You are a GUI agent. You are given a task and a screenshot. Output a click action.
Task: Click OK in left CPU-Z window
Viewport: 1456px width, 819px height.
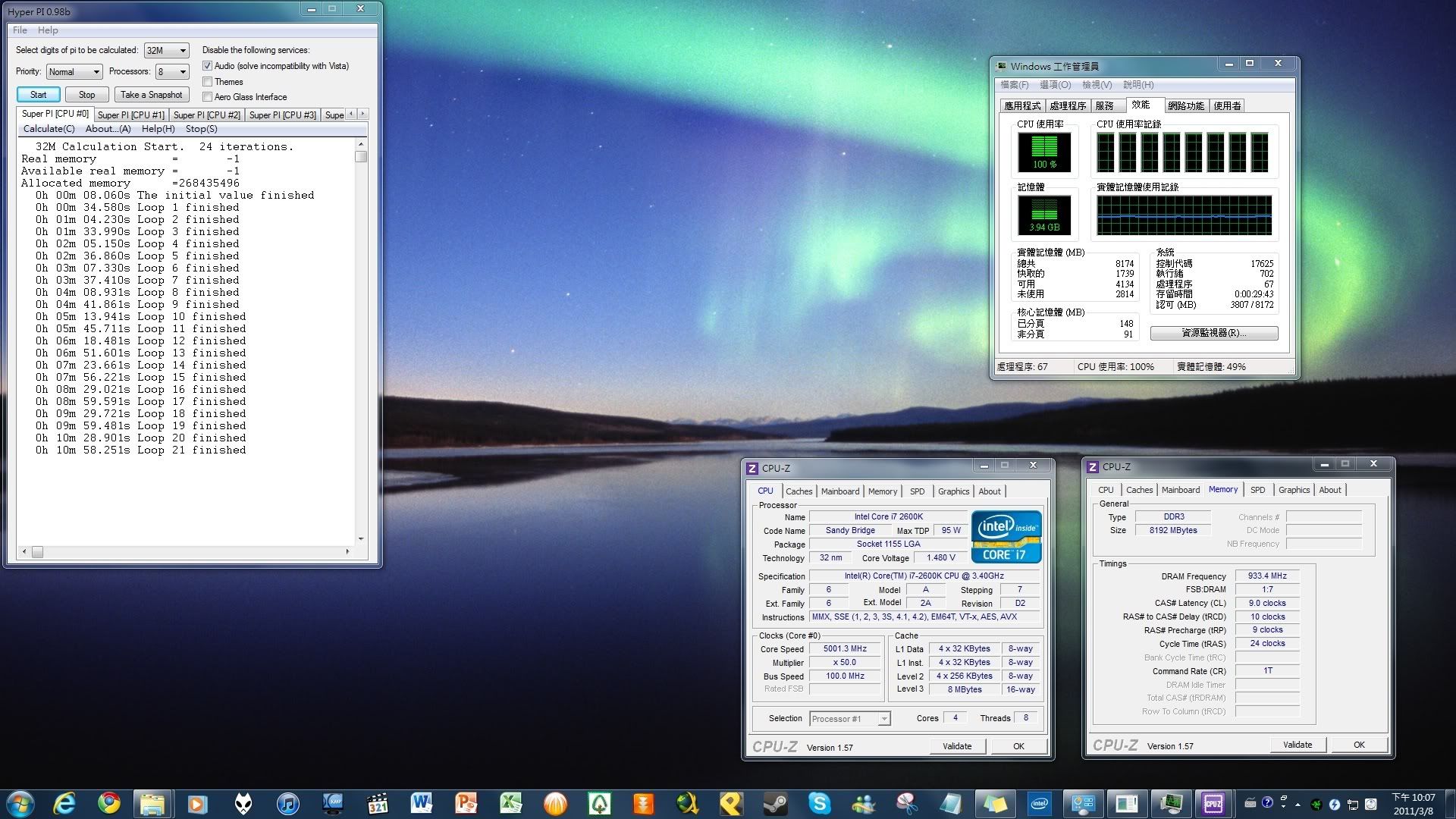pos(1018,746)
